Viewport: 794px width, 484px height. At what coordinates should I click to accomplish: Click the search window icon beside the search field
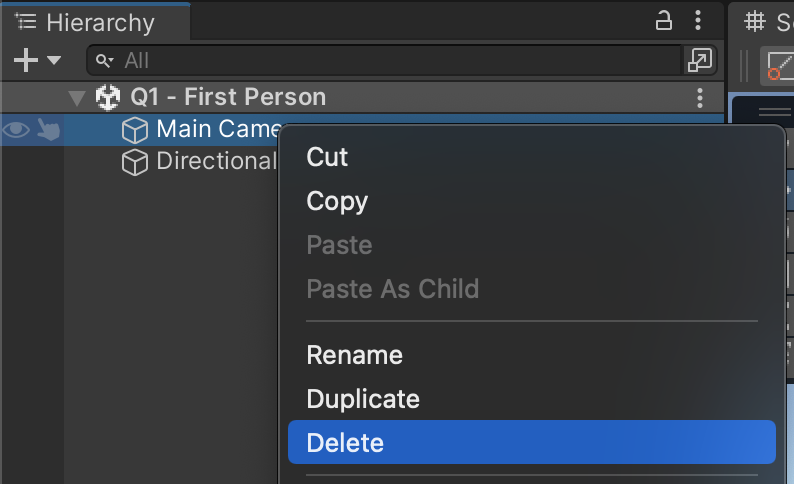pos(698,60)
